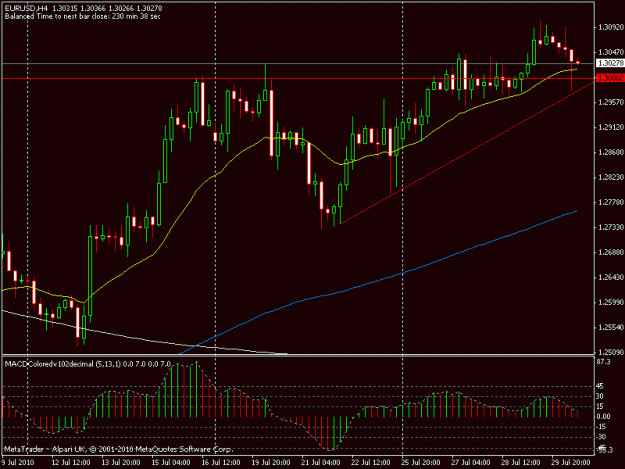Click the 22 Jul 12:00 time label

371,463
